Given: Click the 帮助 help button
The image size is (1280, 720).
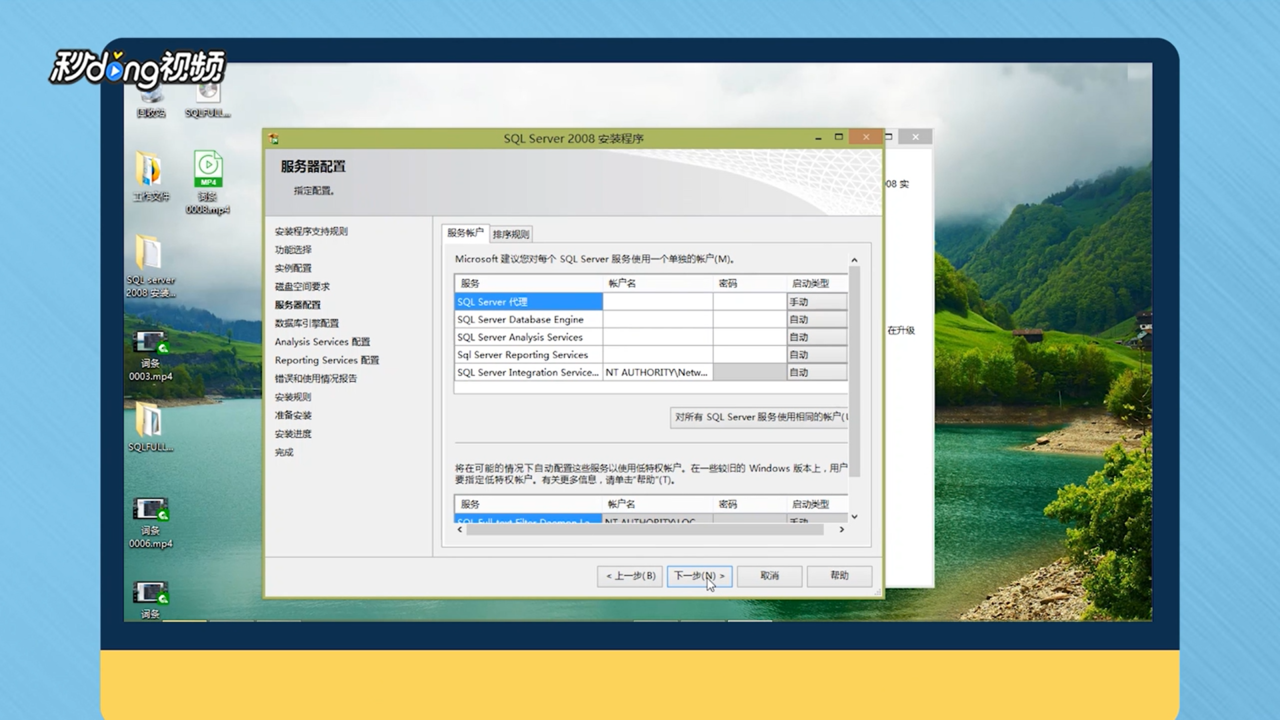Looking at the screenshot, I should pyautogui.click(x=839, y=576).
